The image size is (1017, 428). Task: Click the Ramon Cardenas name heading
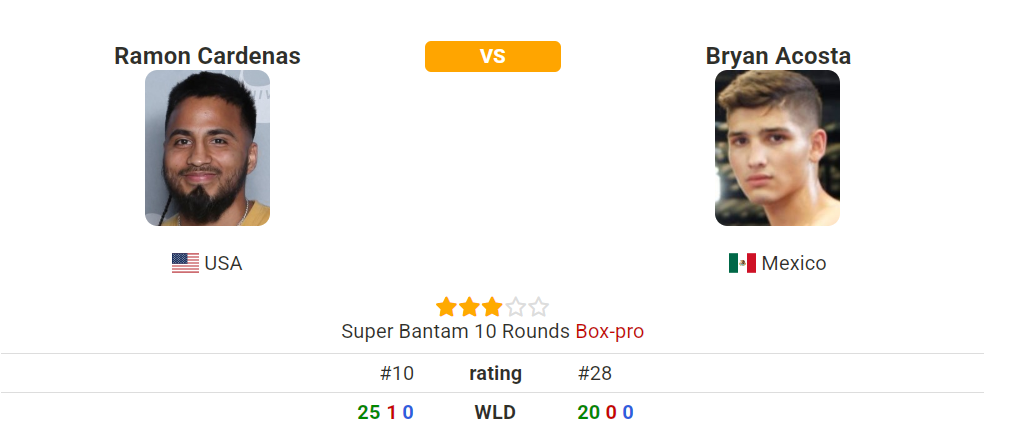(208, 56)
